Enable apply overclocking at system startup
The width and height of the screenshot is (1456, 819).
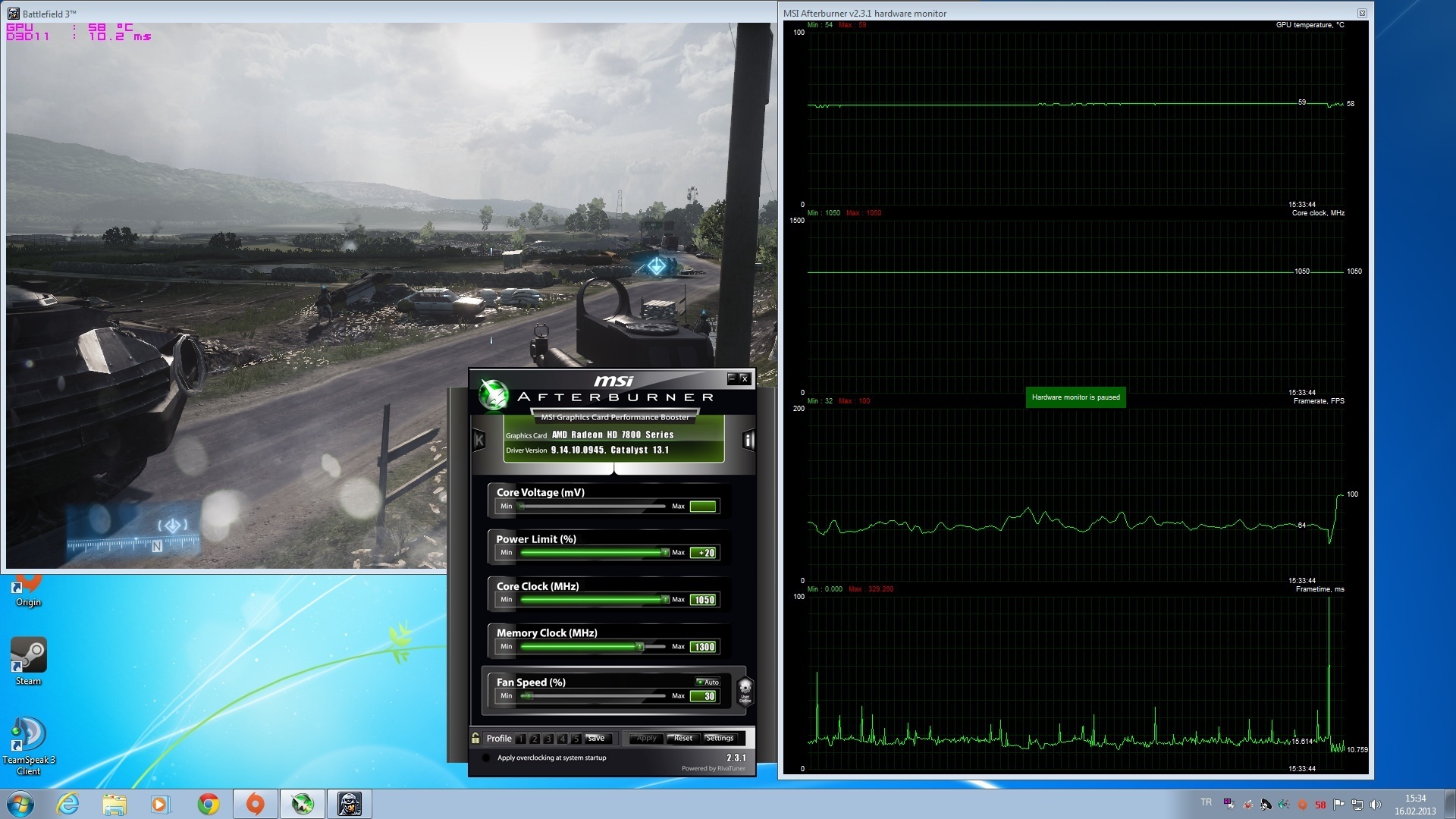[x=486, y=758]
